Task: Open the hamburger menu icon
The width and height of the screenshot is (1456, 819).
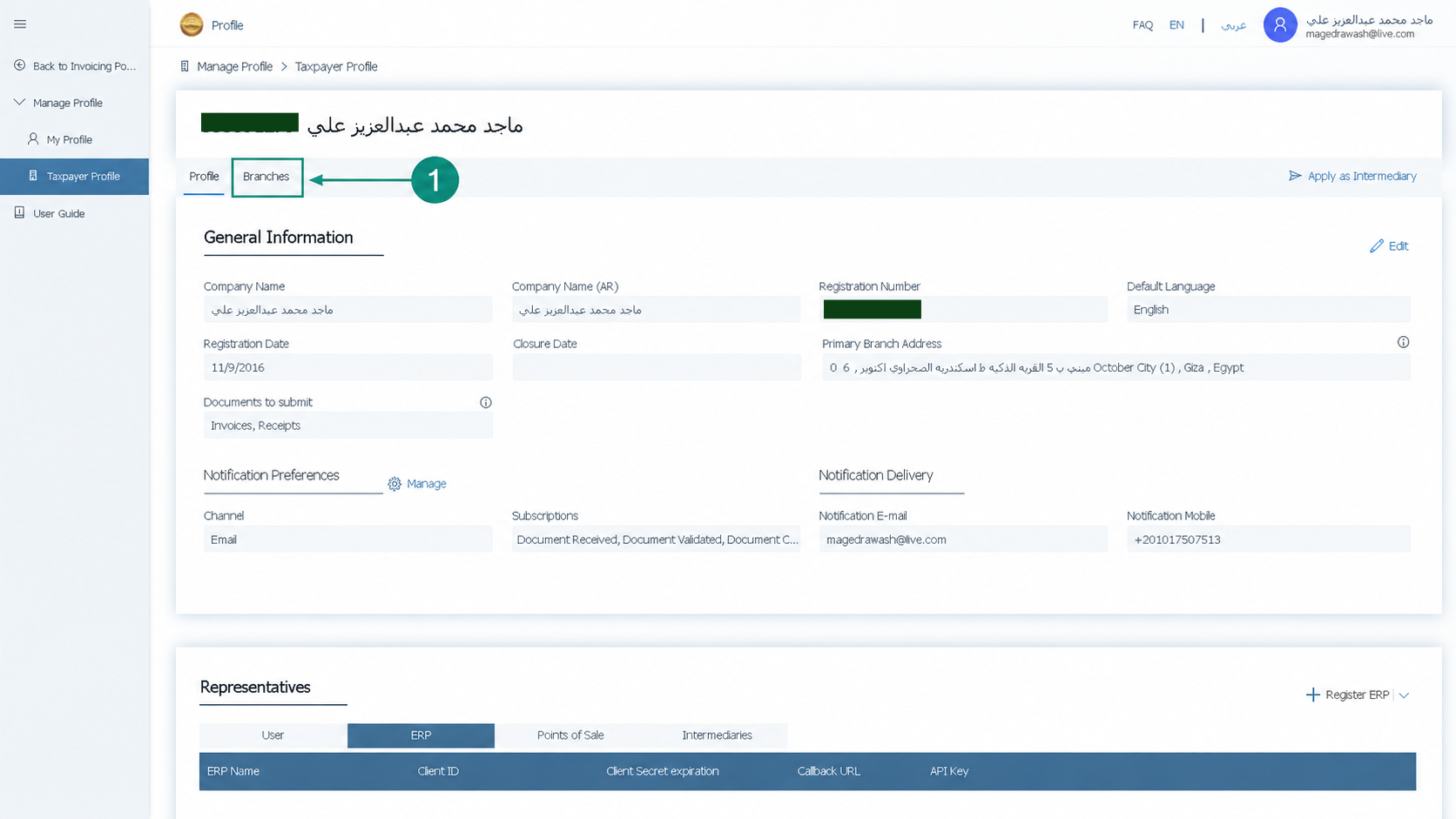Action: pyautogui.click(x=20, y=24)
